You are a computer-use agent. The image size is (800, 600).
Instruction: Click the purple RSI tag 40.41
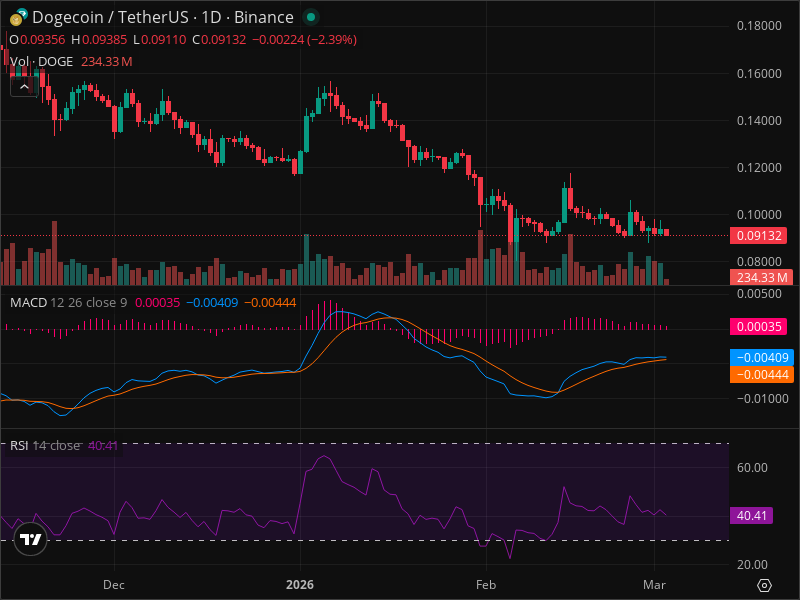pos(752,515)
